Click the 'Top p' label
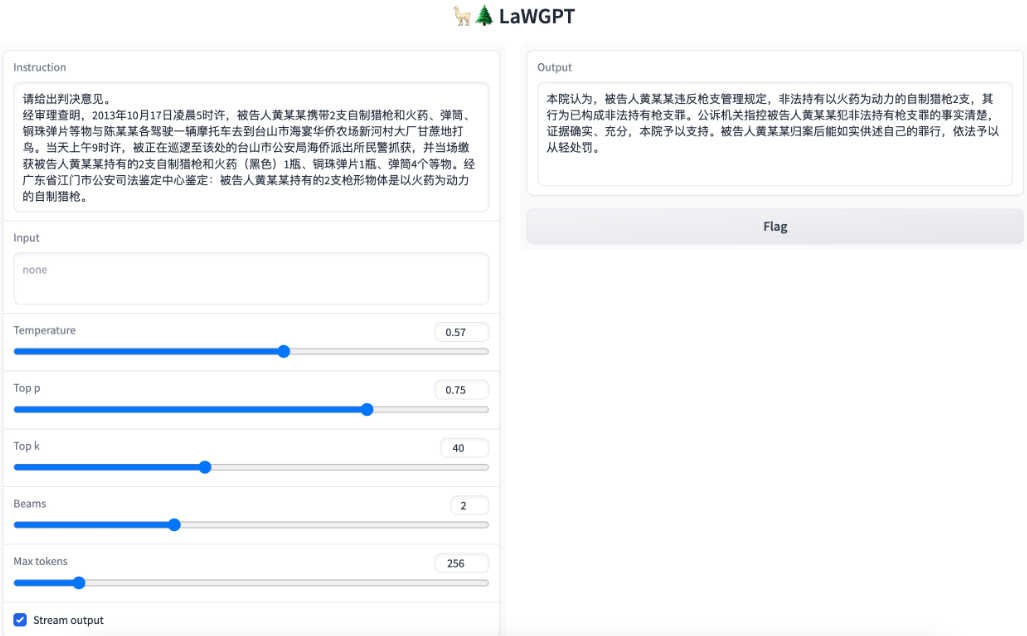This screenshot has width=1027, height=636. (27, 388)
